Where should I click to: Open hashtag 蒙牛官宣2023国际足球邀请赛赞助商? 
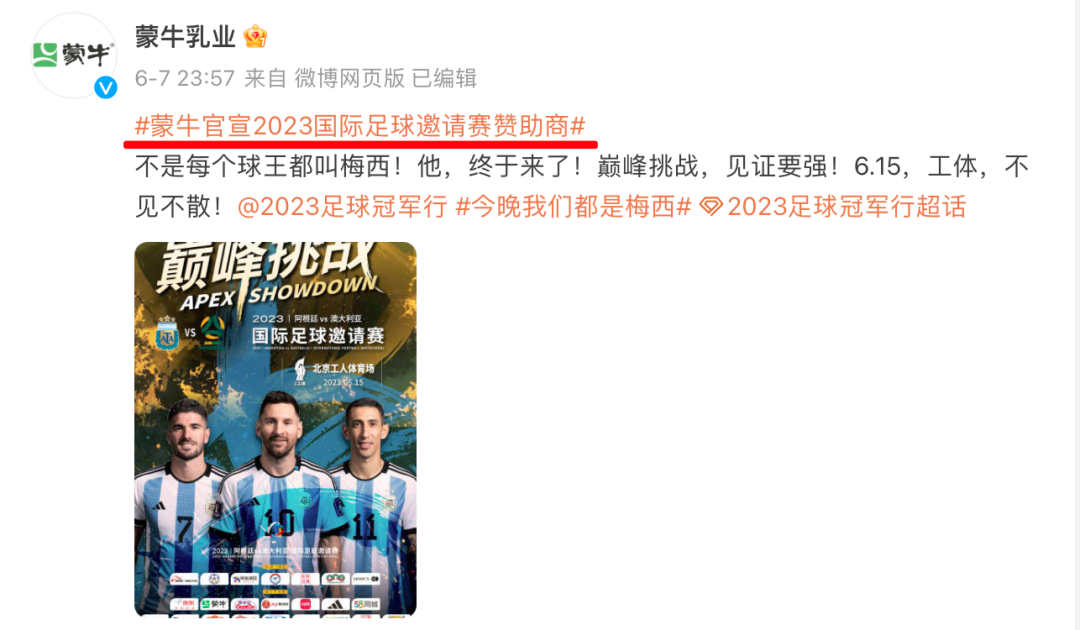pyautogui.click(x=360, y=126)
